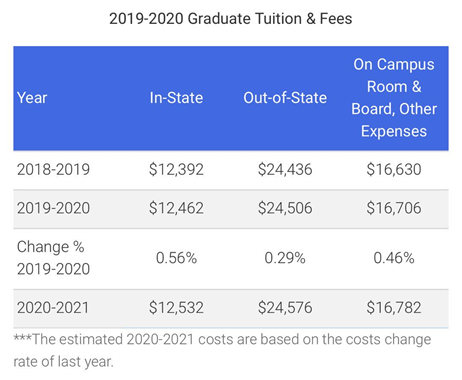Viewport: 462px width, 380px height.
Task: Select the Change % 2019-2020 row label
Action: point(53,258)
